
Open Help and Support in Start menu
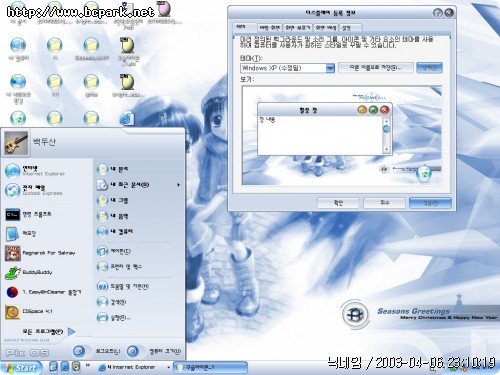point(123,286)
